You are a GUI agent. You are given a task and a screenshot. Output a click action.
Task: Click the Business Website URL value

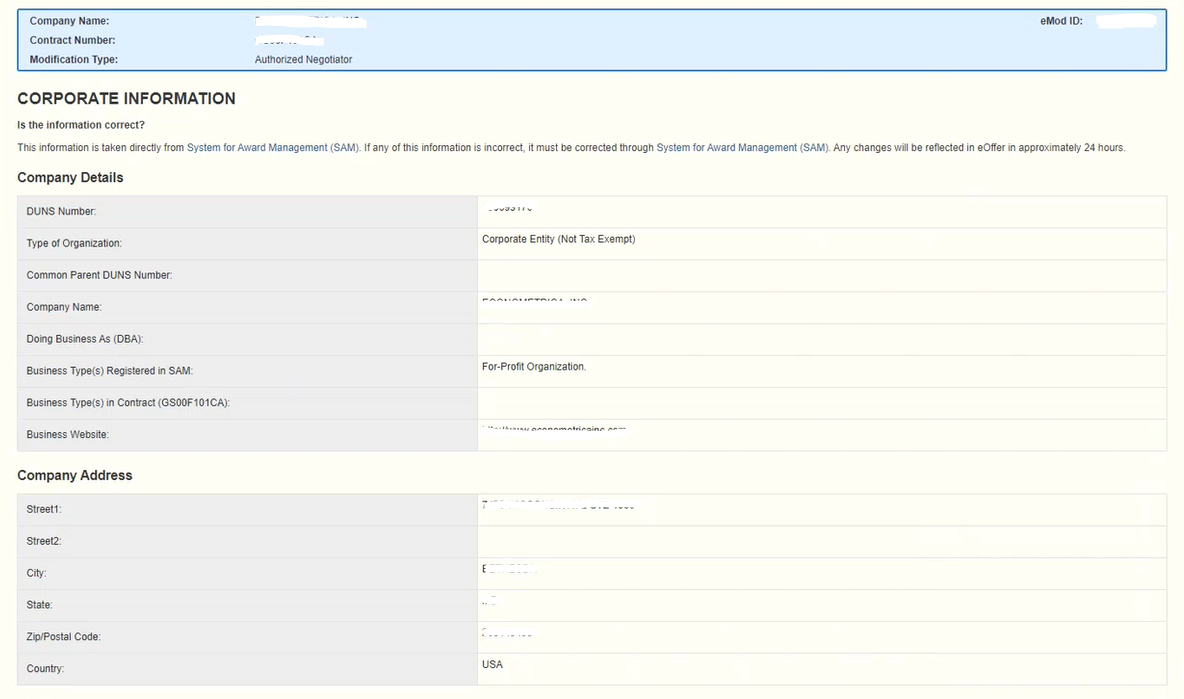coord(553,430)
